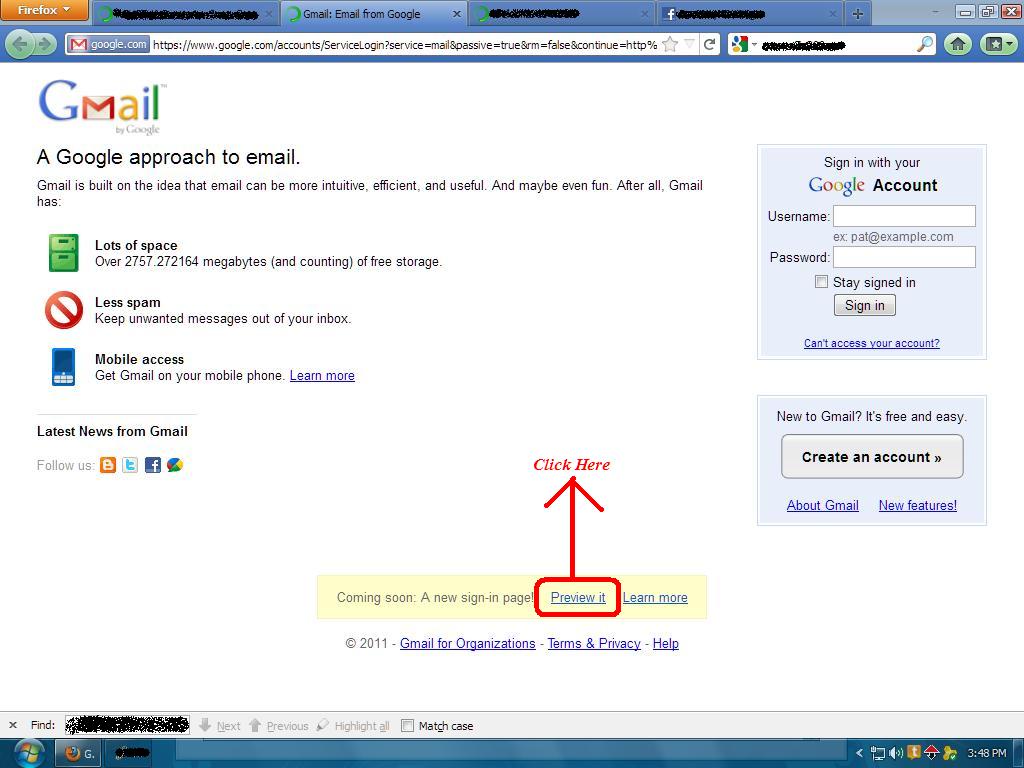The image size is (1024, 768).
Task: Click the green file cabinet storage icon
Action: [63, 253]
